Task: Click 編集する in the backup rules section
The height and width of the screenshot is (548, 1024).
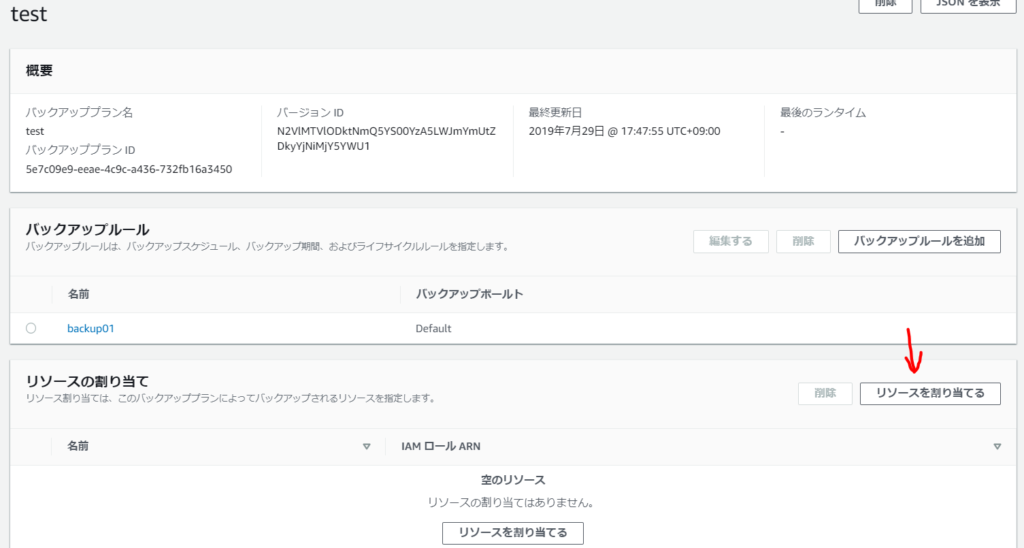Action: 730,241
